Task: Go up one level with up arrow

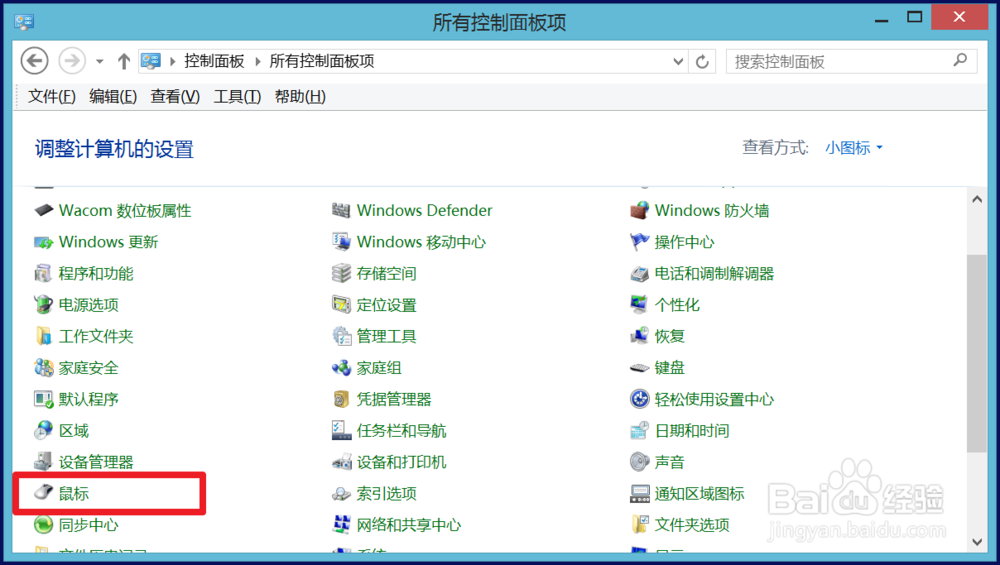Action: [x=124, y=61]
